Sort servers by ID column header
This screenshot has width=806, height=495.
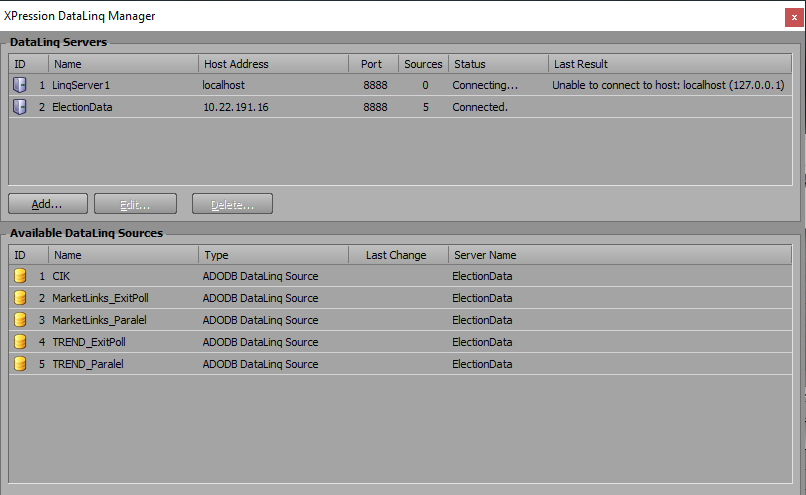pyautogui.click(x=29, y=64)
